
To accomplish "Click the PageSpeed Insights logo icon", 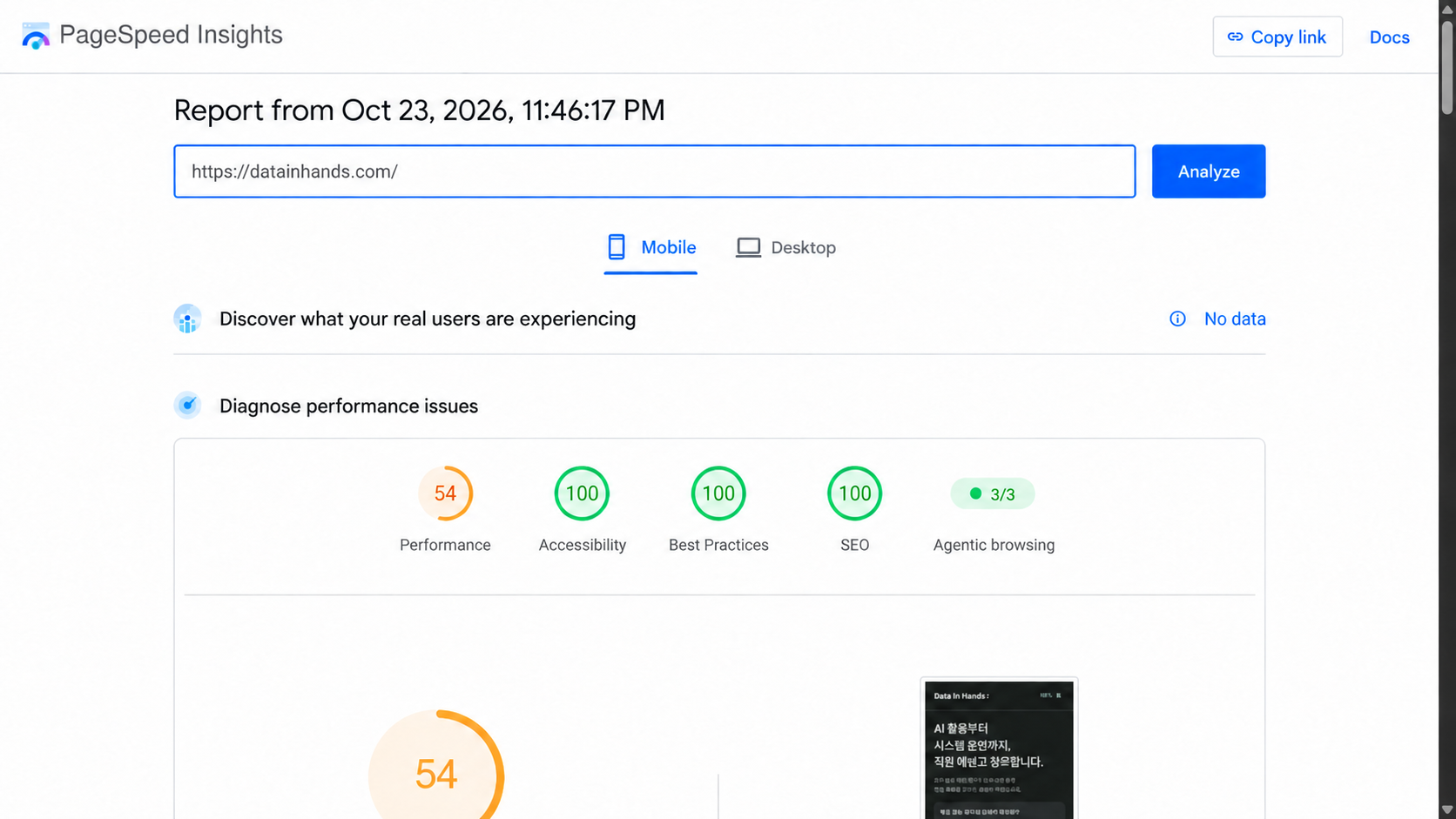I will [36, 36].
